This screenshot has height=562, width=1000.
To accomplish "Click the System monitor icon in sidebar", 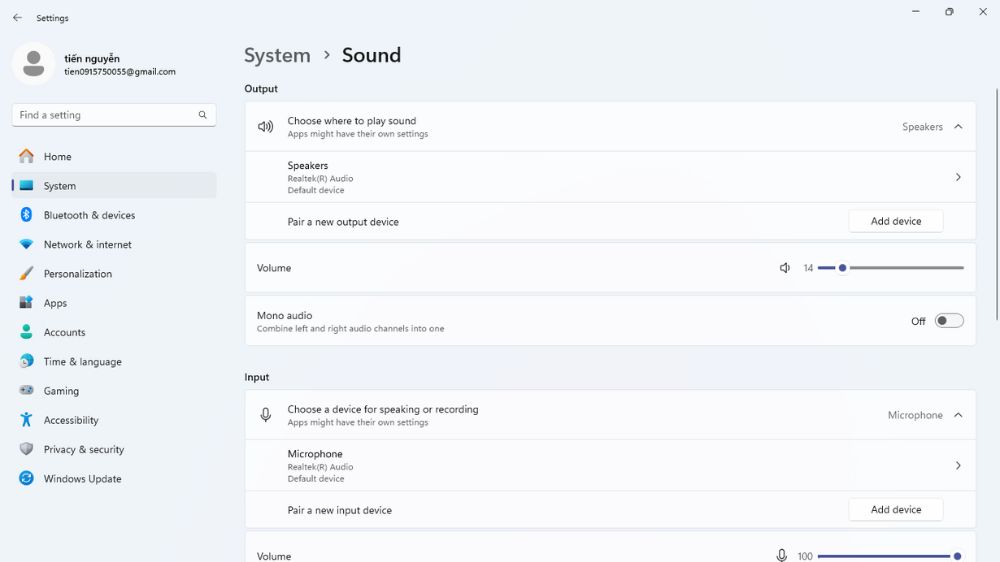I will (26, 186).
